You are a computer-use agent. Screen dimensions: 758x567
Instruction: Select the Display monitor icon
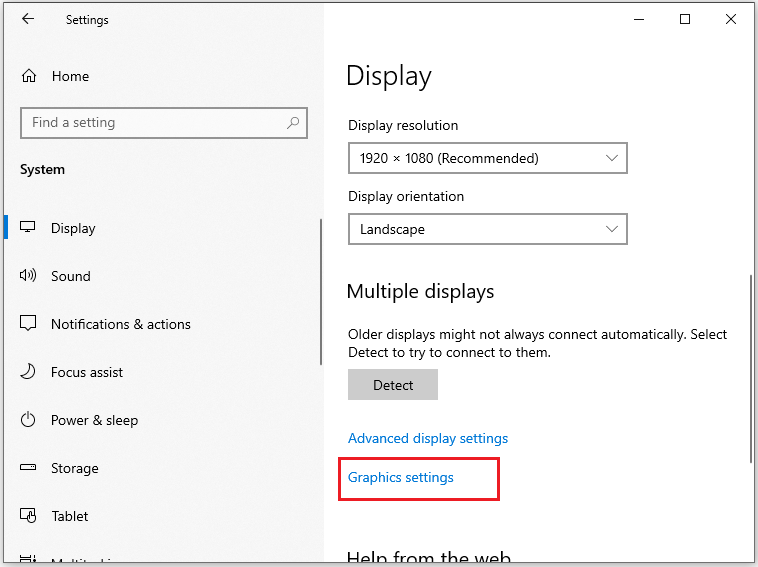(x=28, y=227)
